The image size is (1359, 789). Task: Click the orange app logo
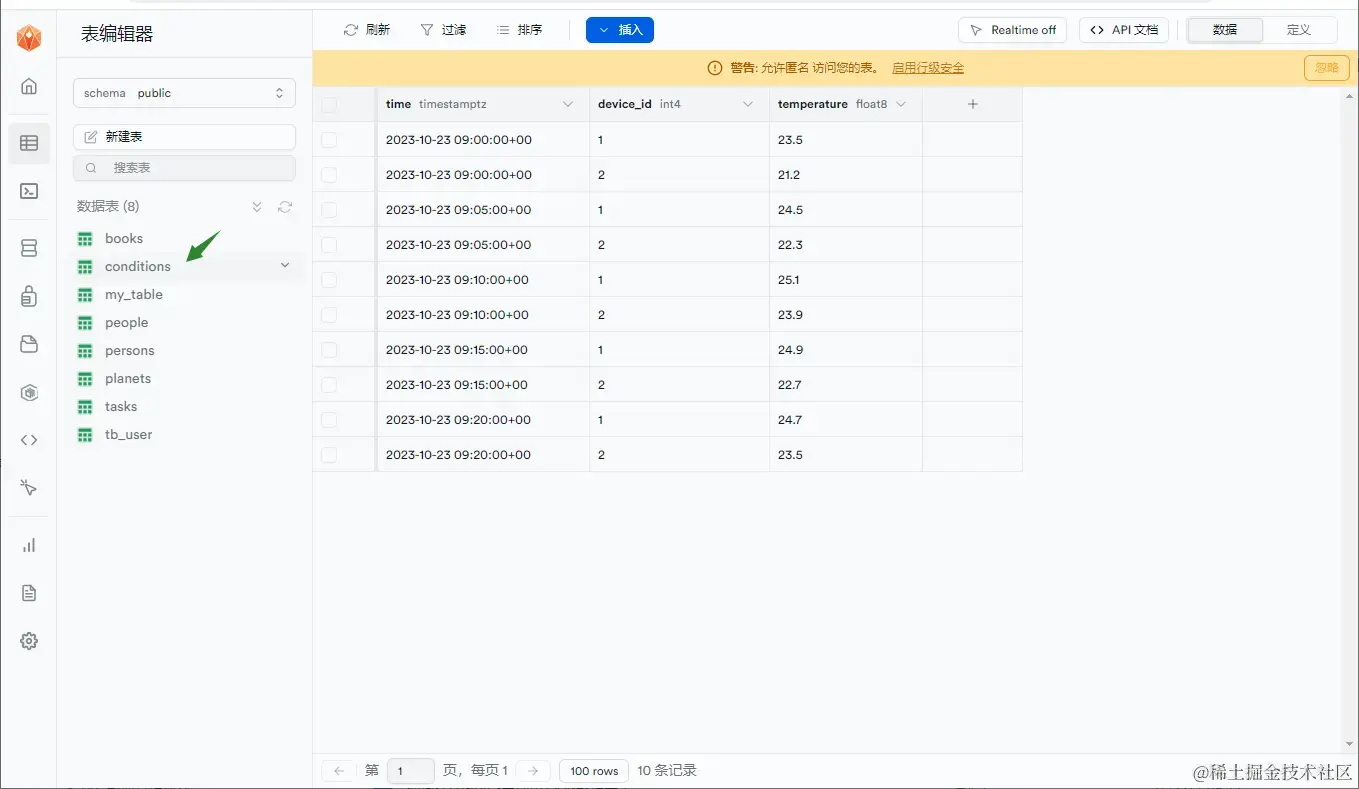coord(29,38)
